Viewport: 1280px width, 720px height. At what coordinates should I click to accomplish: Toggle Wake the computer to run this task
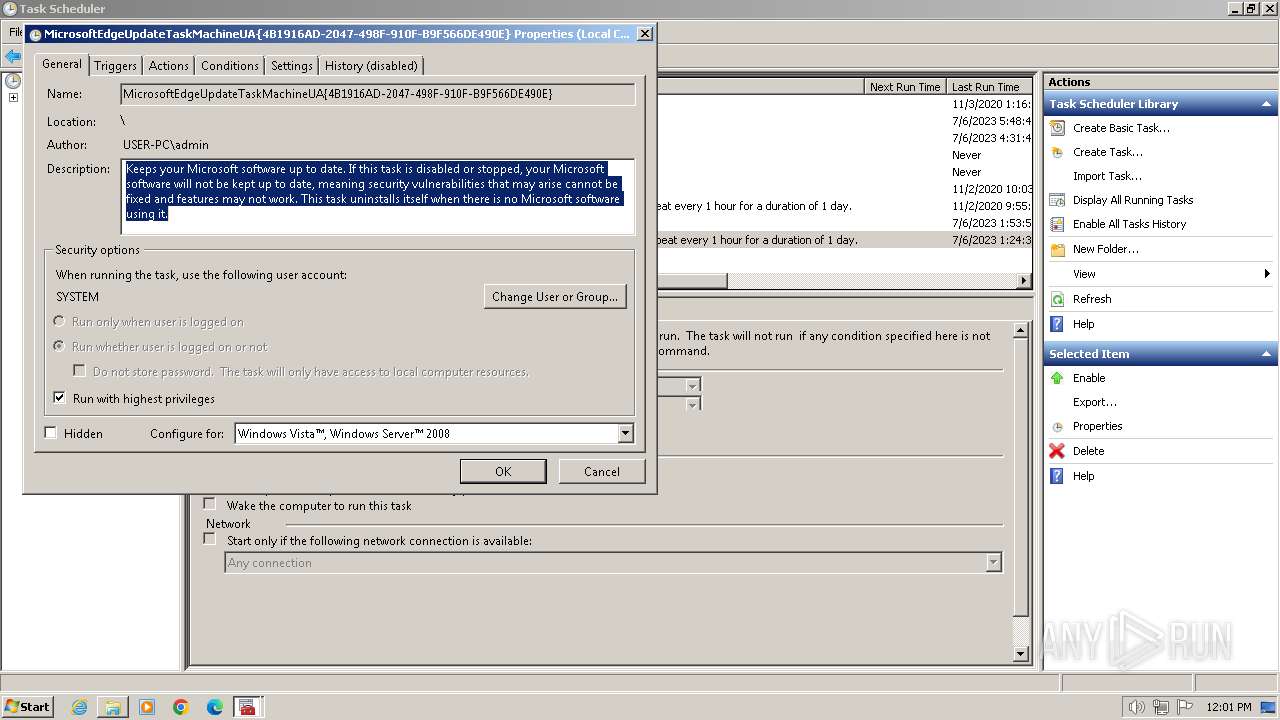point(210,505)
